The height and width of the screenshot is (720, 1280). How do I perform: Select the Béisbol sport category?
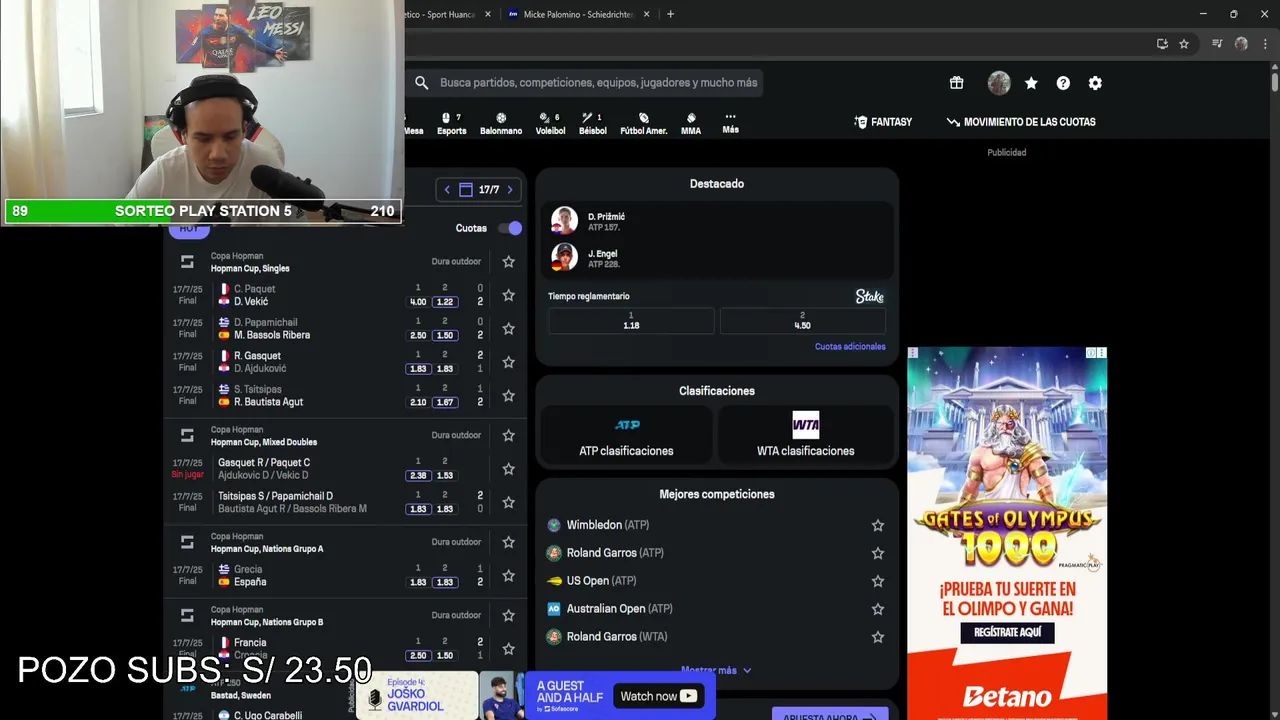pos(592,123)
